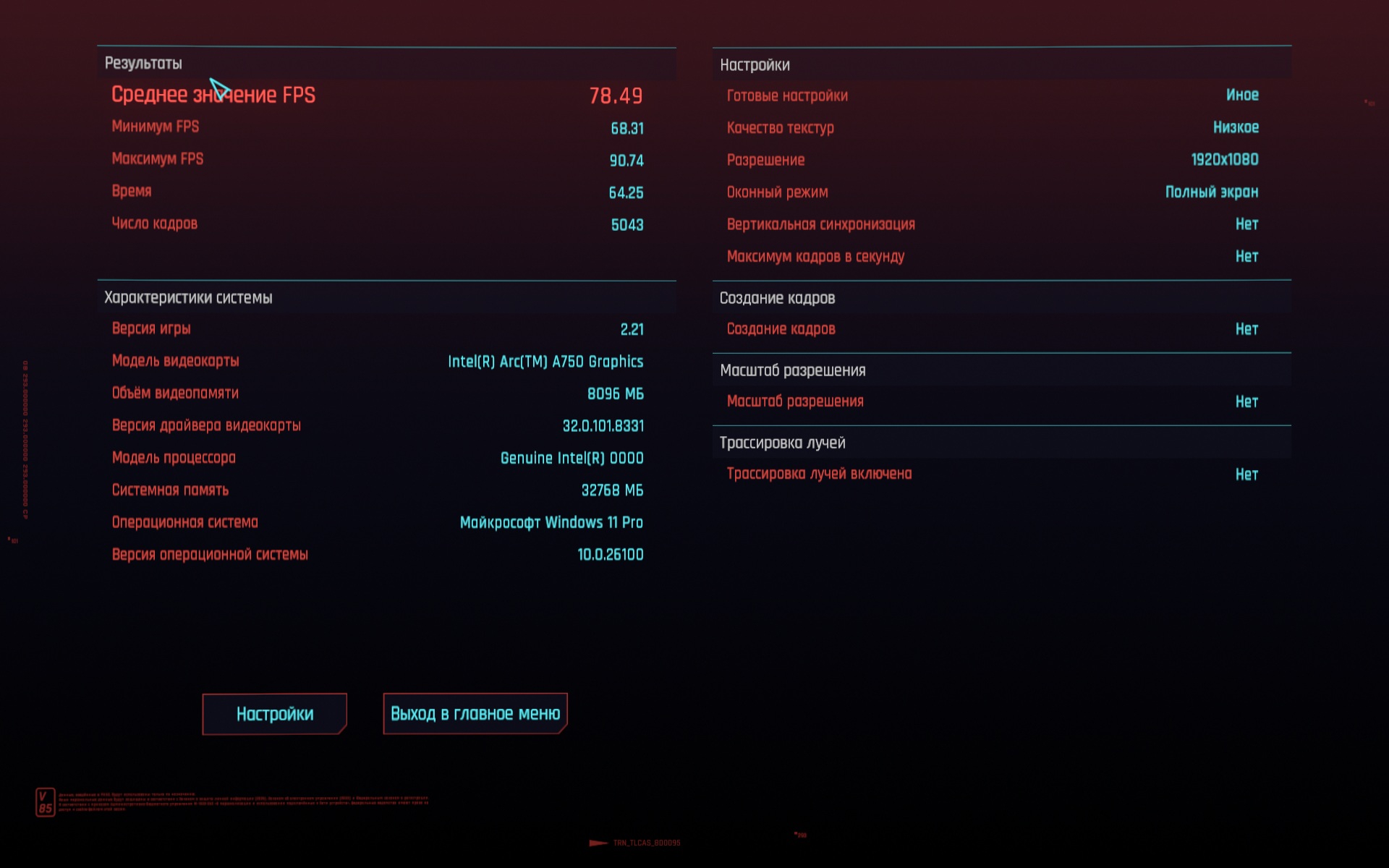Click the Вертикальная синхронизация value Нет
Viewport: 1389px width, 868px height.
[x=1246, y=224]
